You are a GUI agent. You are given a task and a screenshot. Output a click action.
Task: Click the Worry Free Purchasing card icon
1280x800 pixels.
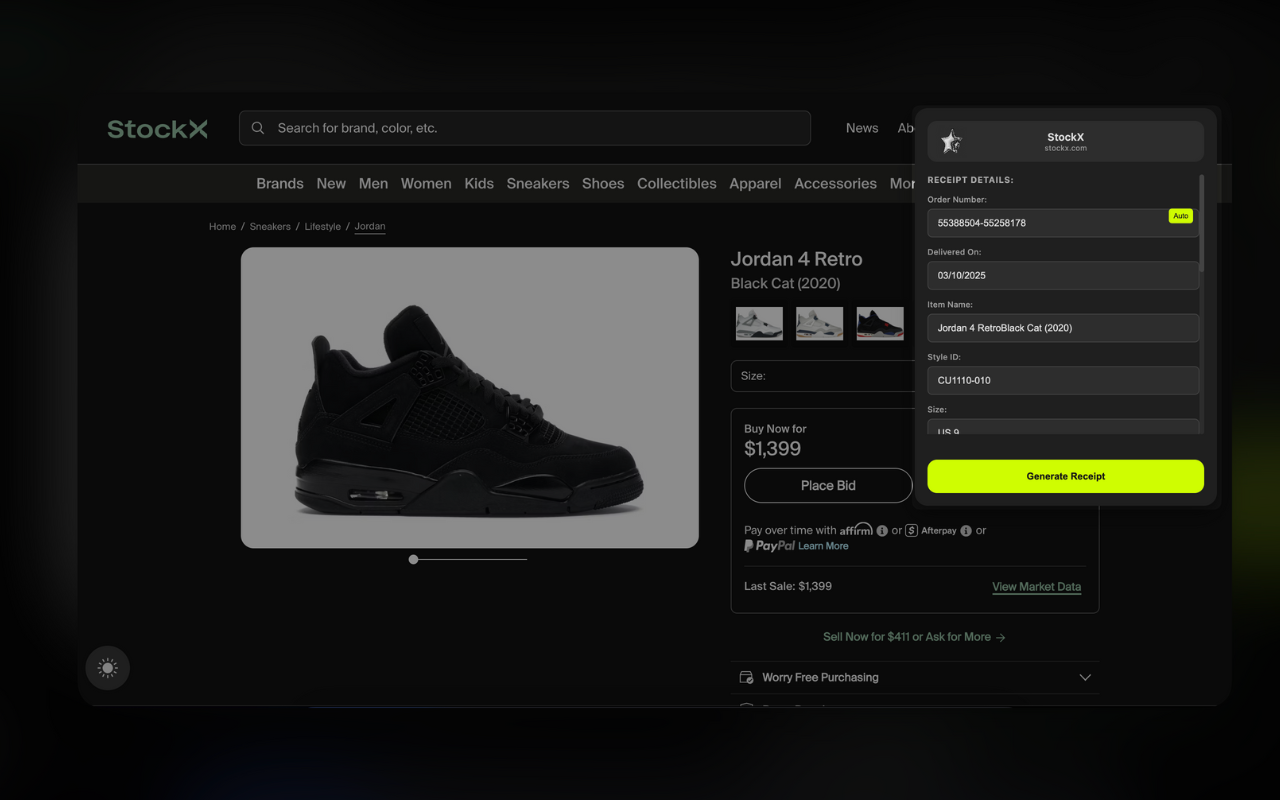746,677
